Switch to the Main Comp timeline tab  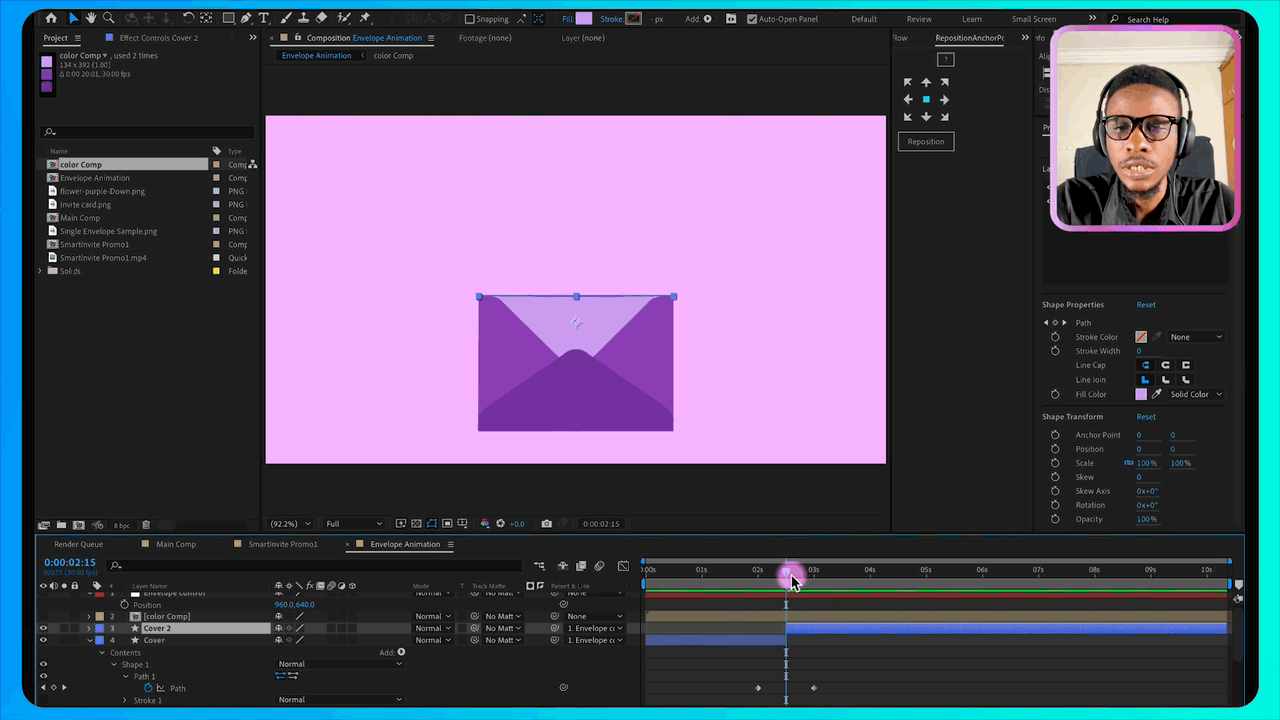[176, 544]
